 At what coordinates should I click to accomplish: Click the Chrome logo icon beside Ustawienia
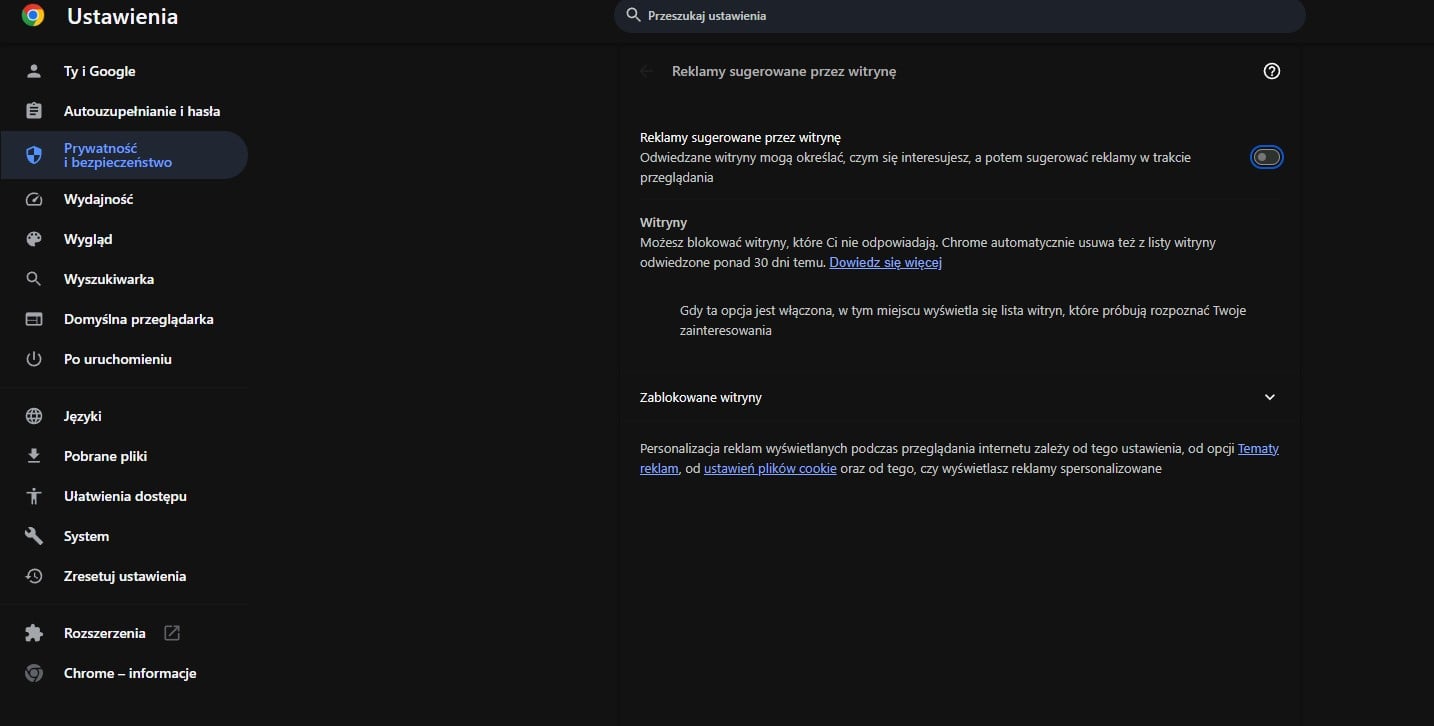(x=33, y=16)
